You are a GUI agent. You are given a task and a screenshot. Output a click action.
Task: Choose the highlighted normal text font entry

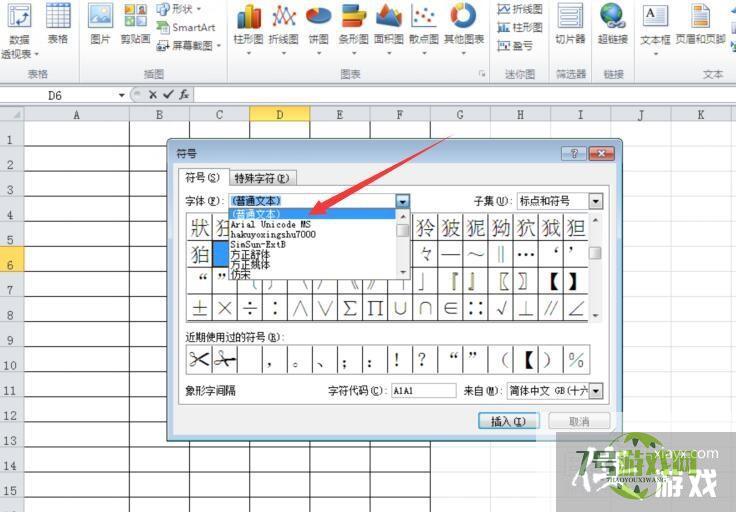[x=312, y=214]
